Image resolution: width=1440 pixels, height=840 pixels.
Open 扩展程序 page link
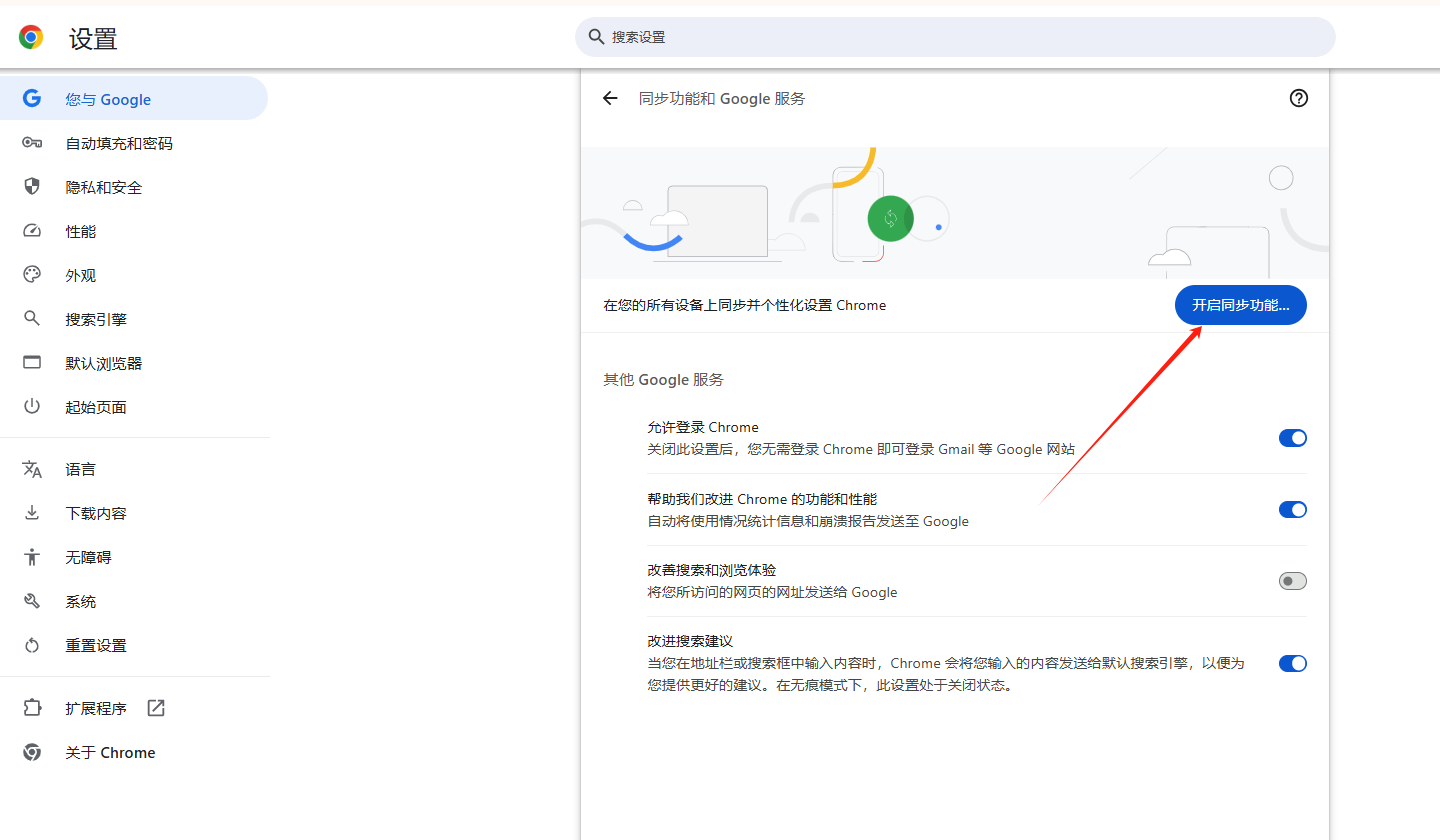(134, 708)
